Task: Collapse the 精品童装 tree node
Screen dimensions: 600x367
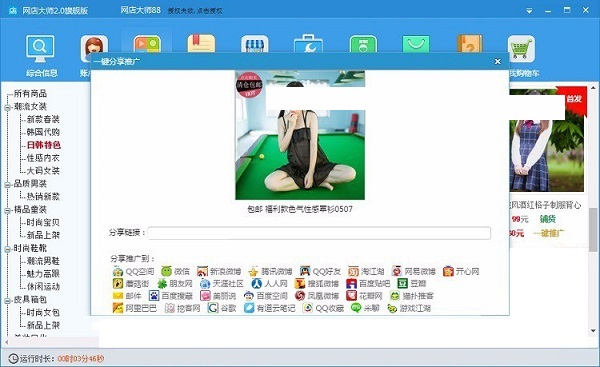Action: point(7,210)
